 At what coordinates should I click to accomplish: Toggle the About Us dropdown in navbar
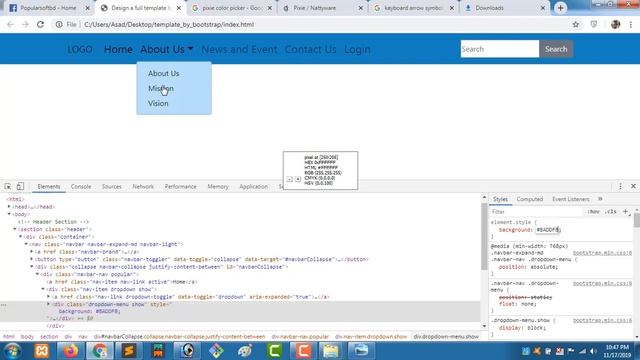pyautogui.click(x=167, y=49)
